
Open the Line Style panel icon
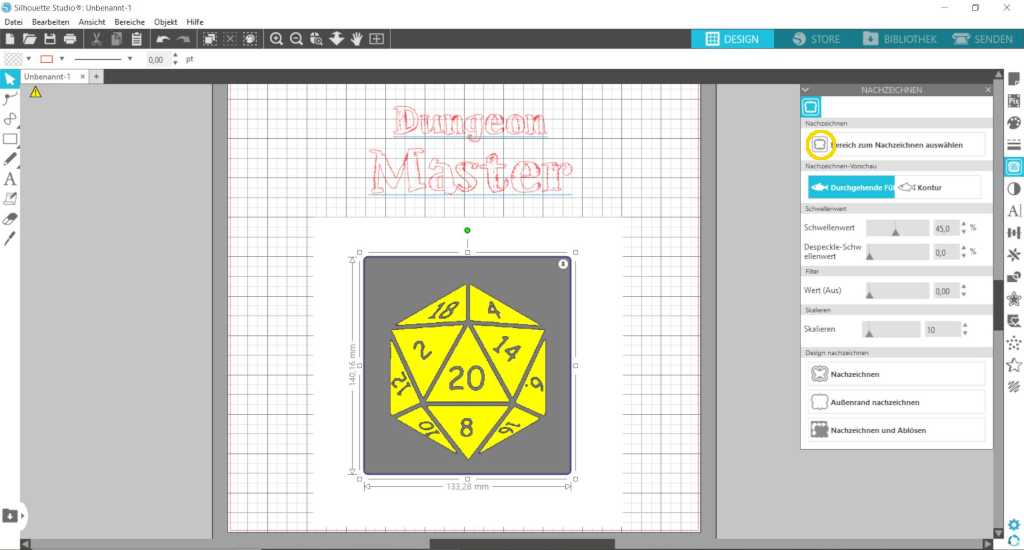pos(1014,144)
